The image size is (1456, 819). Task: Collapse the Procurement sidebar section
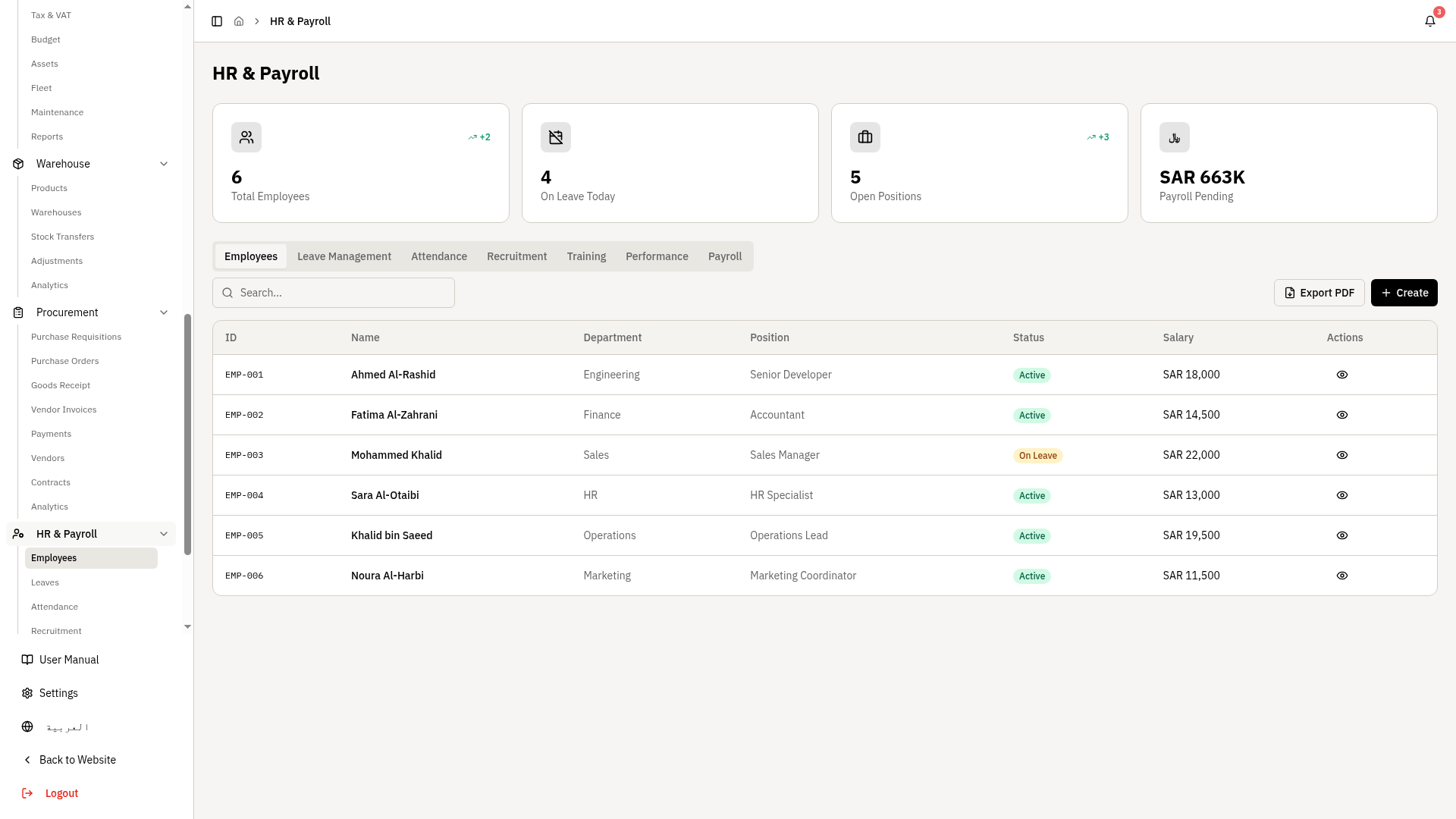[164, 312]
